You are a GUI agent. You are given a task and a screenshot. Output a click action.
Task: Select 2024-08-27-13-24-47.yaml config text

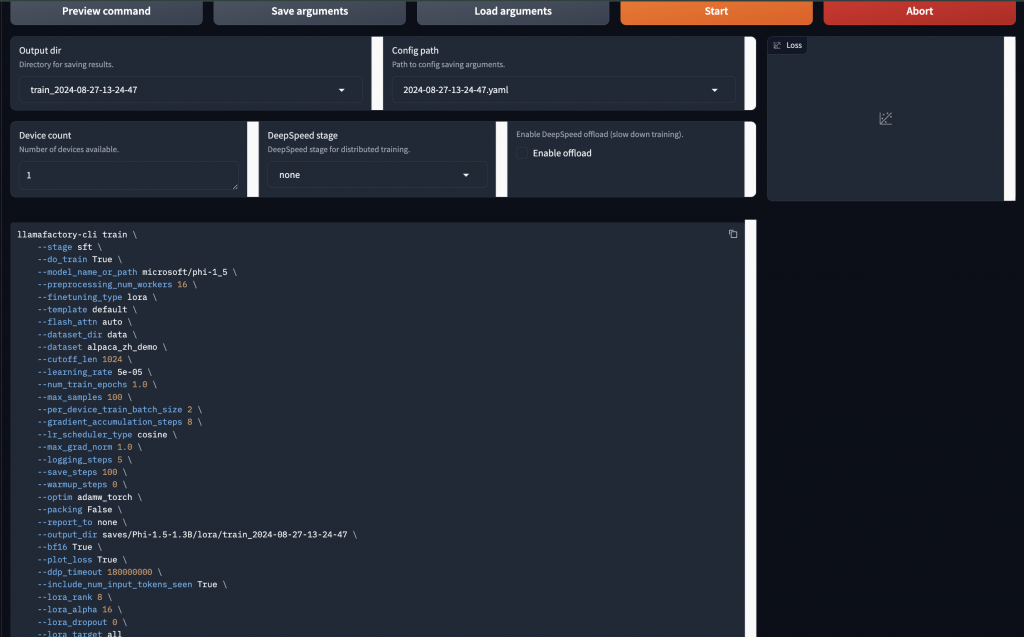456,90
